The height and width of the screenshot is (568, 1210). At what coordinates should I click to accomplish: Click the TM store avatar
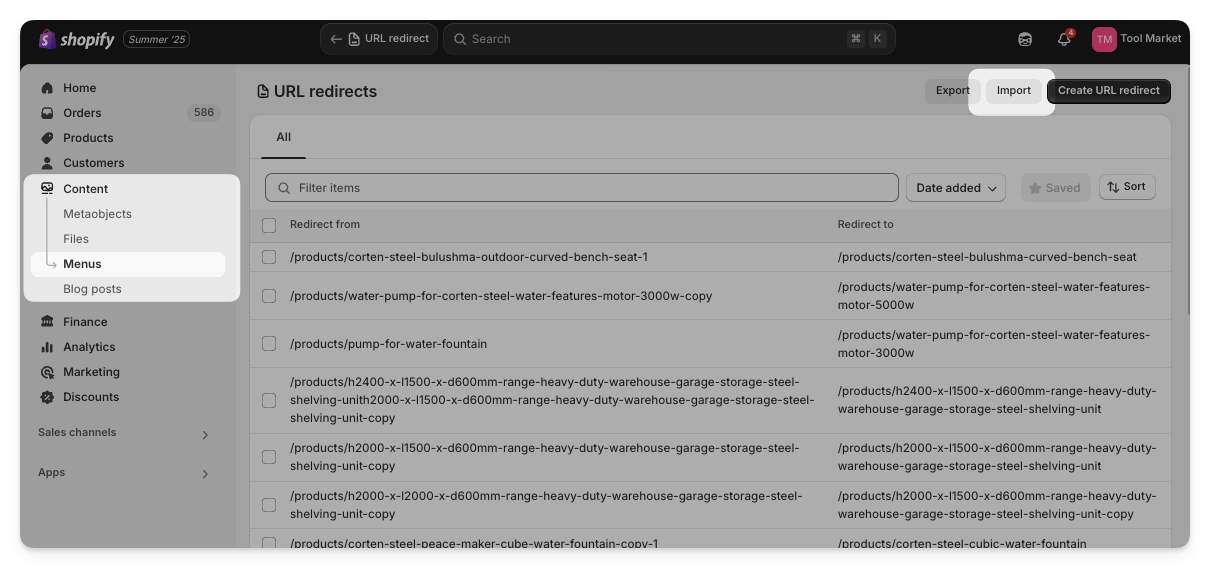[x=1104, y=39]
